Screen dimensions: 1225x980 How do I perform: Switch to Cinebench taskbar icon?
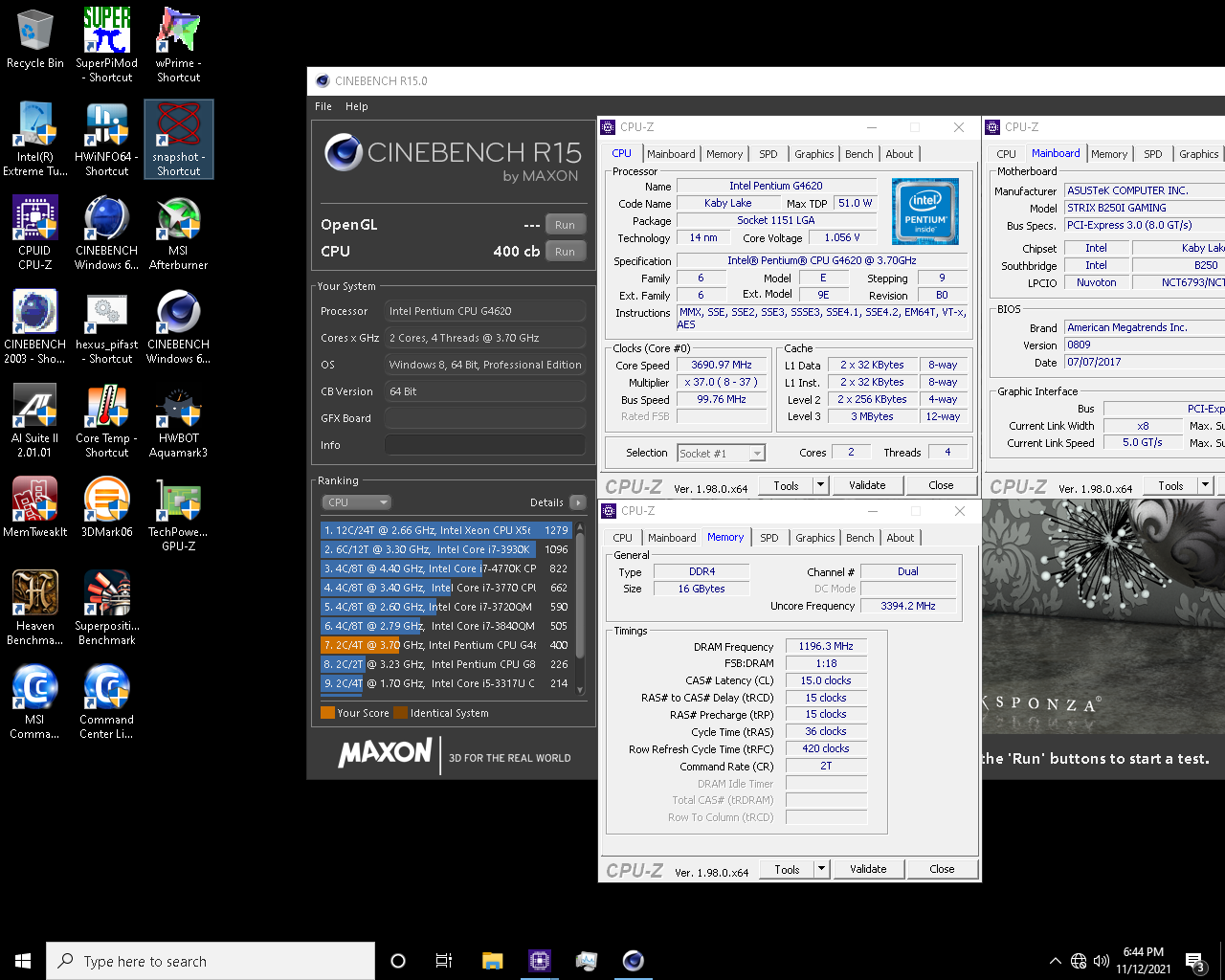(634, 961)
